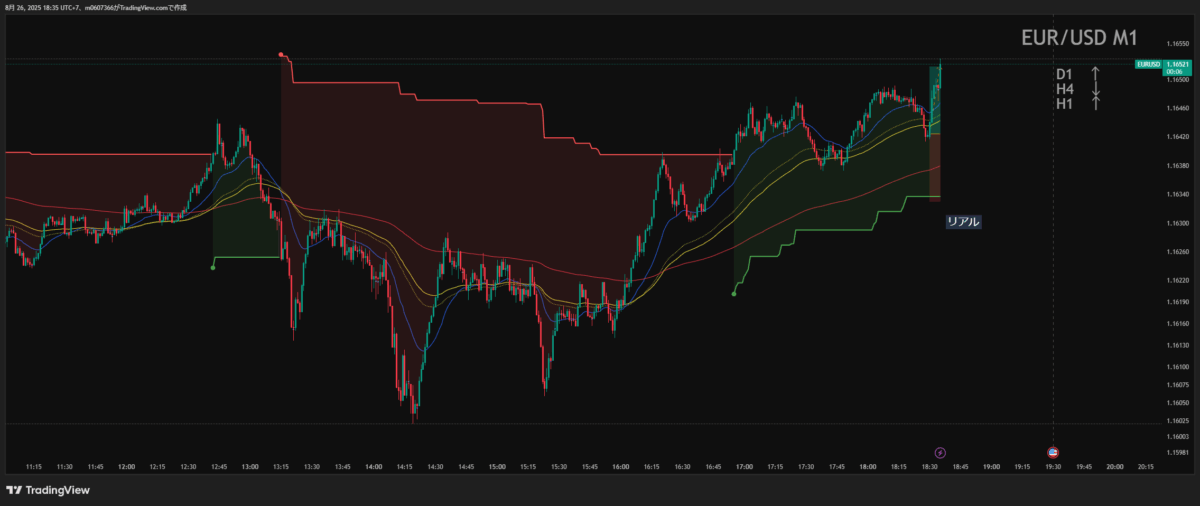Click the purple lightning event icon on the time axis
1200x506 pixels.
tap(939, 453)
